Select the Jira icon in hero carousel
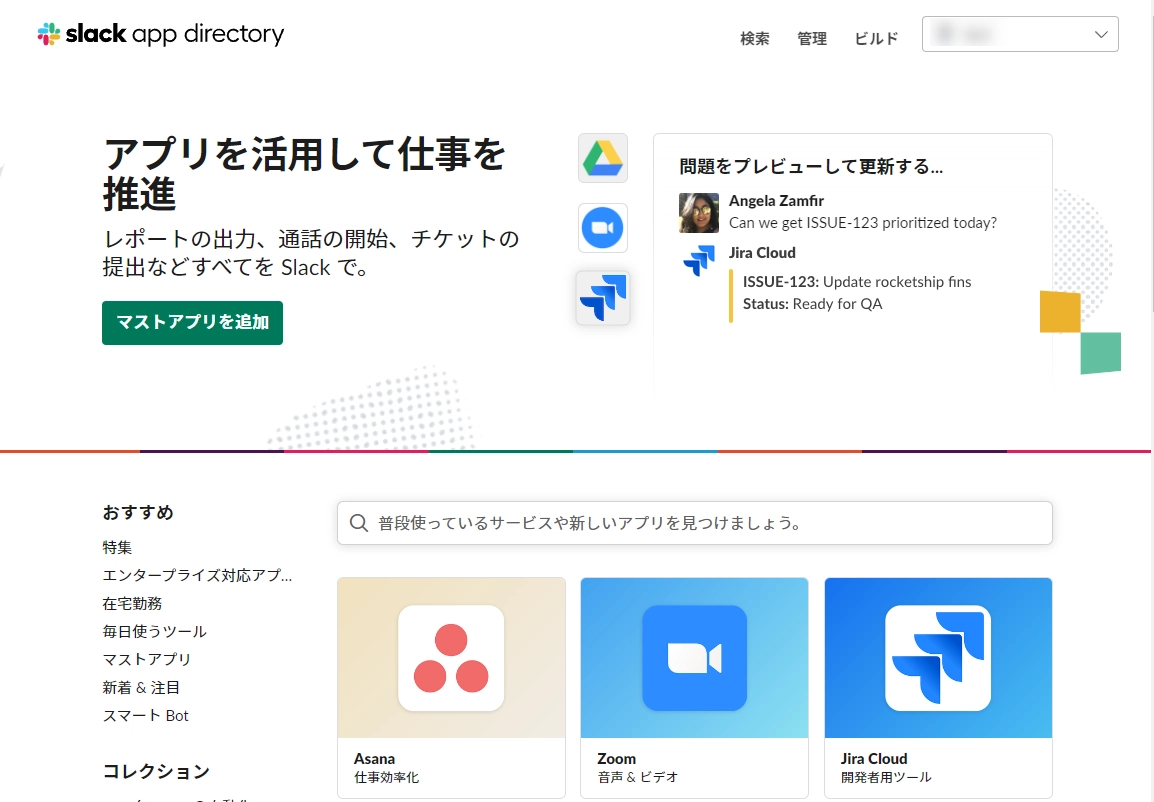 tap(603, 297)
